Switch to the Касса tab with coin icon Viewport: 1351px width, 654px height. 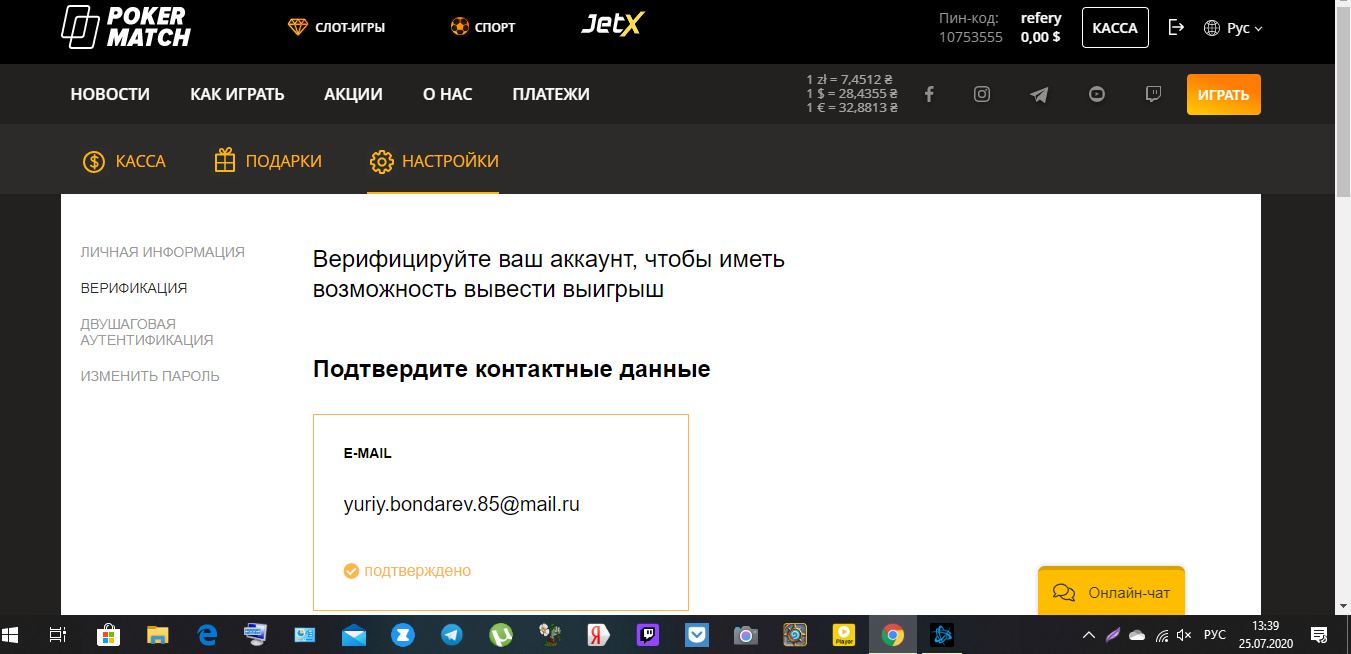pyautogui.click(x=124, y=161)
